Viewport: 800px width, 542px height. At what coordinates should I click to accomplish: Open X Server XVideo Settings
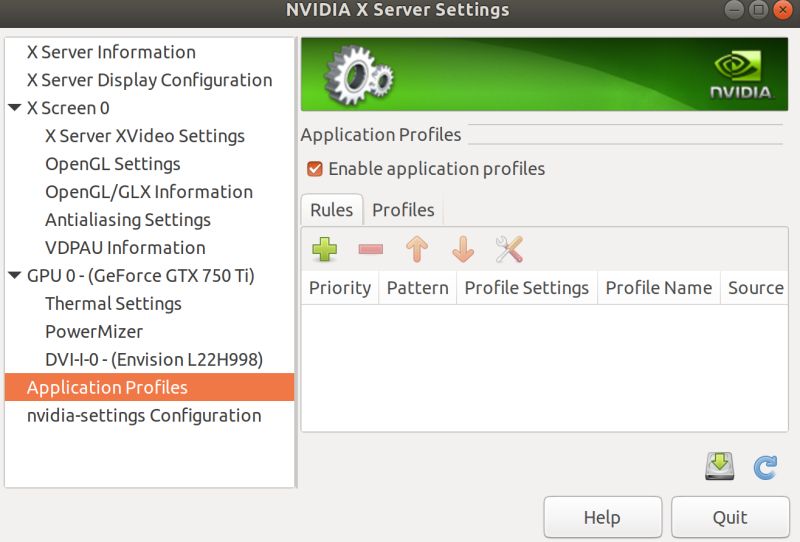[x=145, y=136]
